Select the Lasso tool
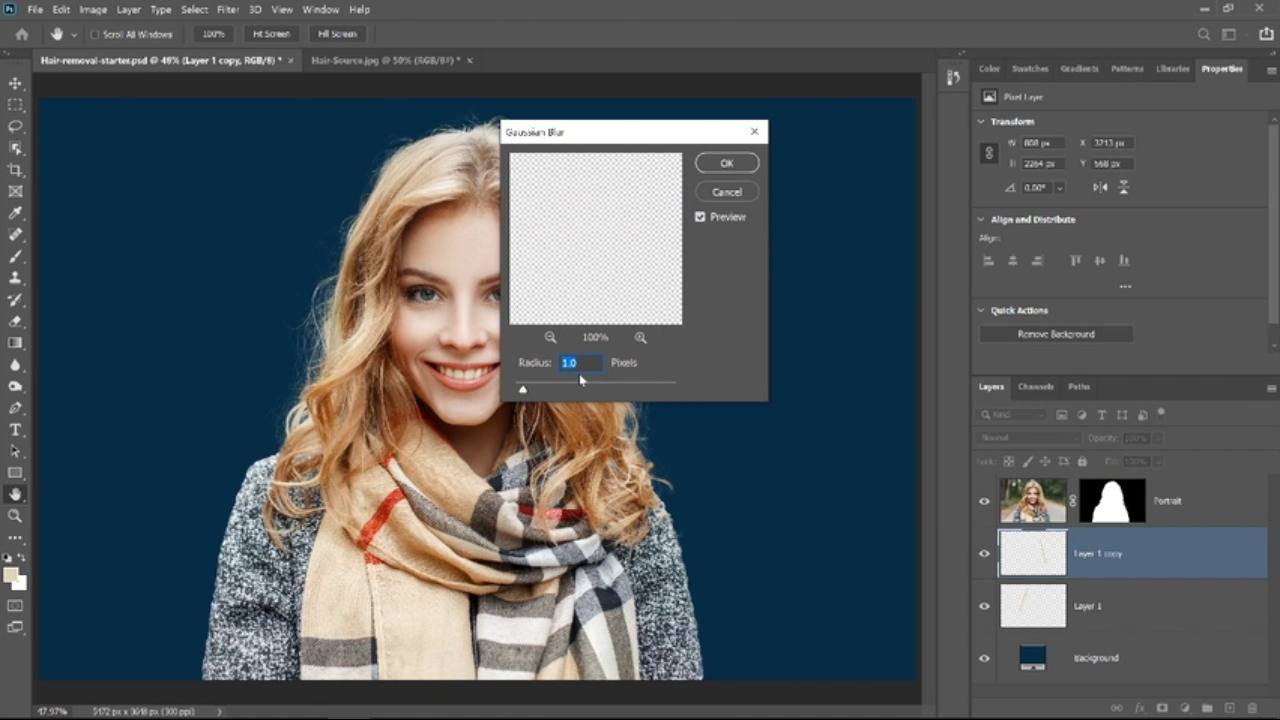The width and height of the screenshot is (1280, 720). [x=15, y=126]
